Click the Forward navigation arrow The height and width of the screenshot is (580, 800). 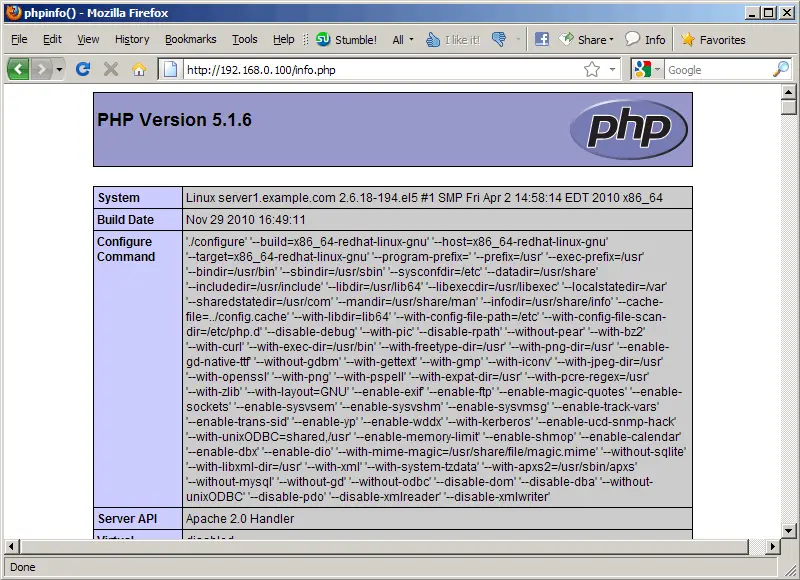[x=42, y=69]
